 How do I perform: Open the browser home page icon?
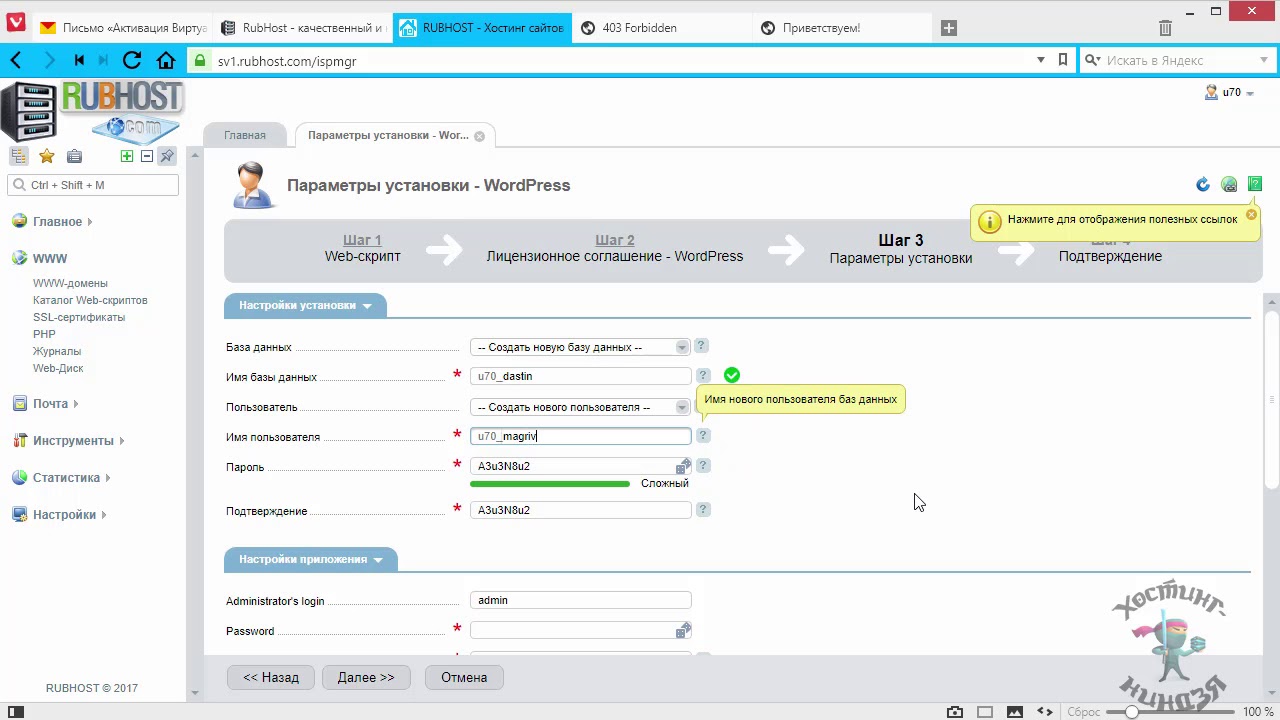point(165,61)
